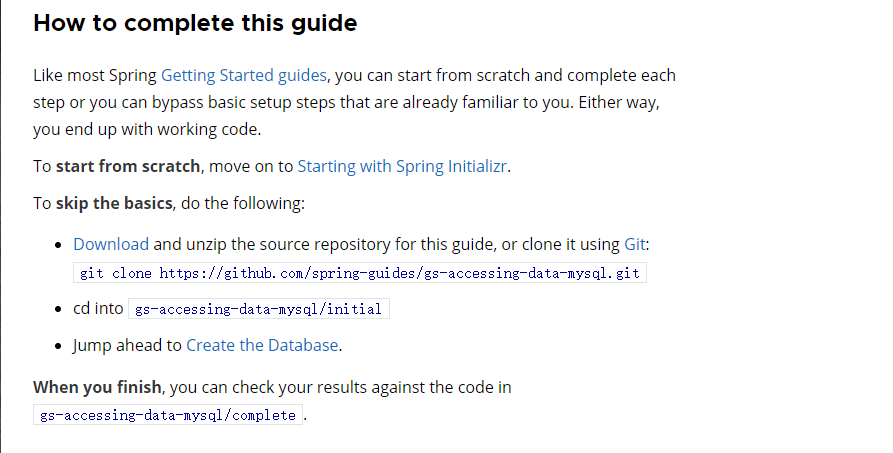The height and width of the screenshot is (453, 893).
Task: Click the Download link for the source repository
Action: (x=111, y=244)
